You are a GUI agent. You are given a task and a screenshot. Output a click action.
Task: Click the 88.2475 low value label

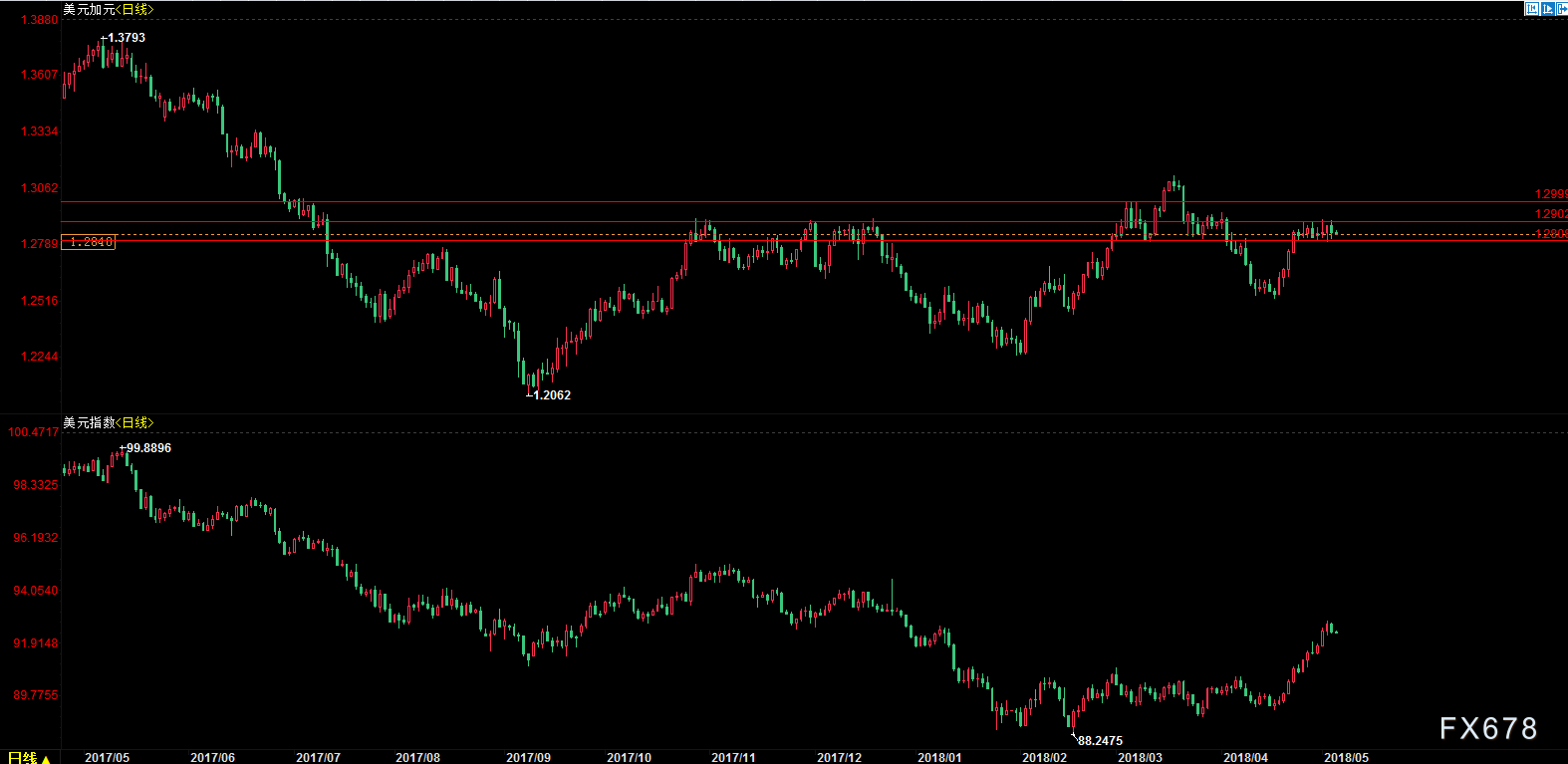pos(1100,741)
